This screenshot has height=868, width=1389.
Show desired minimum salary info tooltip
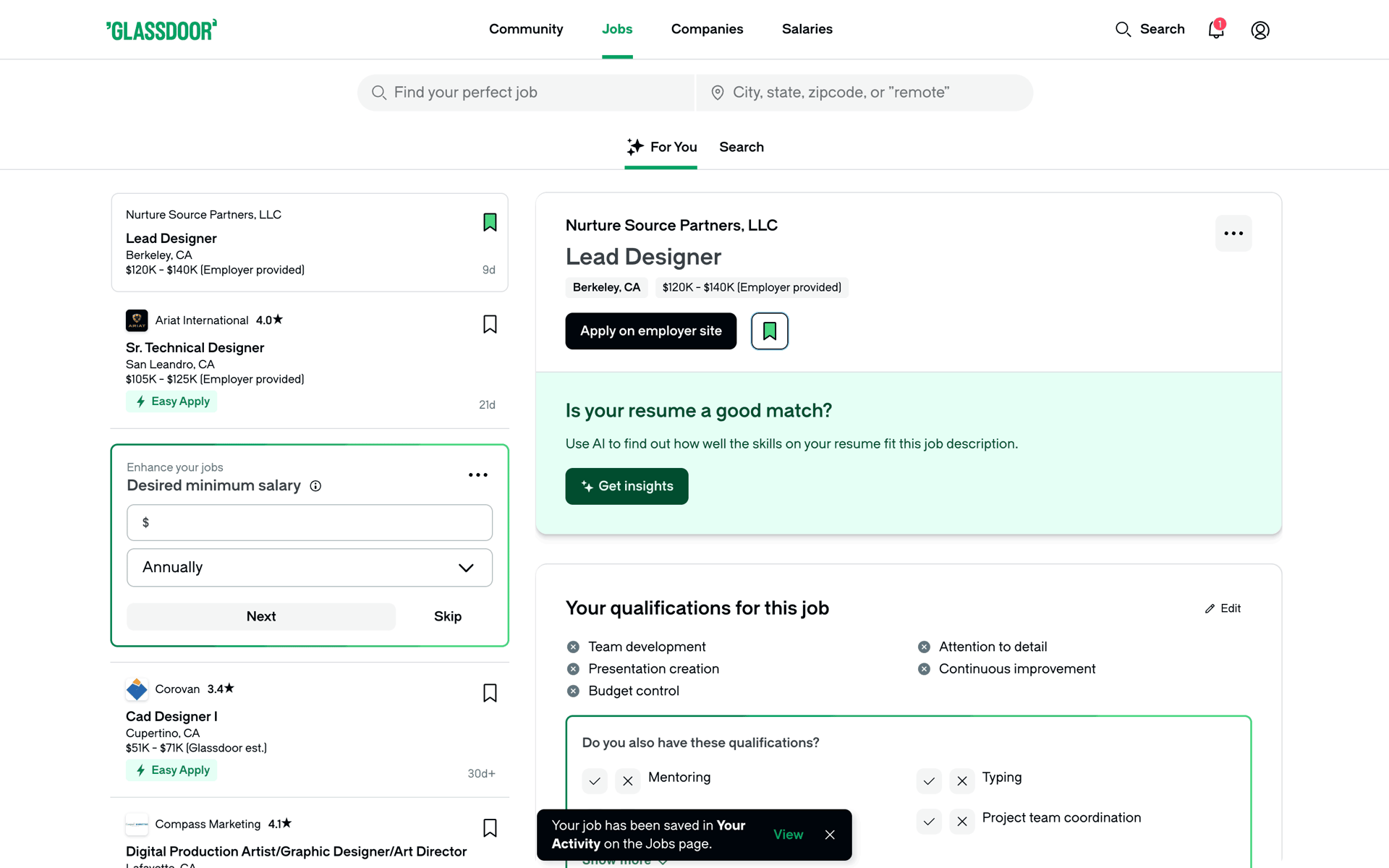pos(315,486)
